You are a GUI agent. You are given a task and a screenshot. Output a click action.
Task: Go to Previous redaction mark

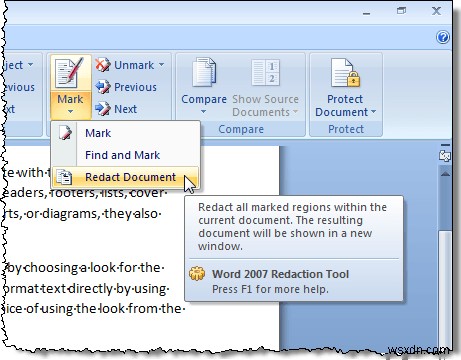tap(126, 87)
